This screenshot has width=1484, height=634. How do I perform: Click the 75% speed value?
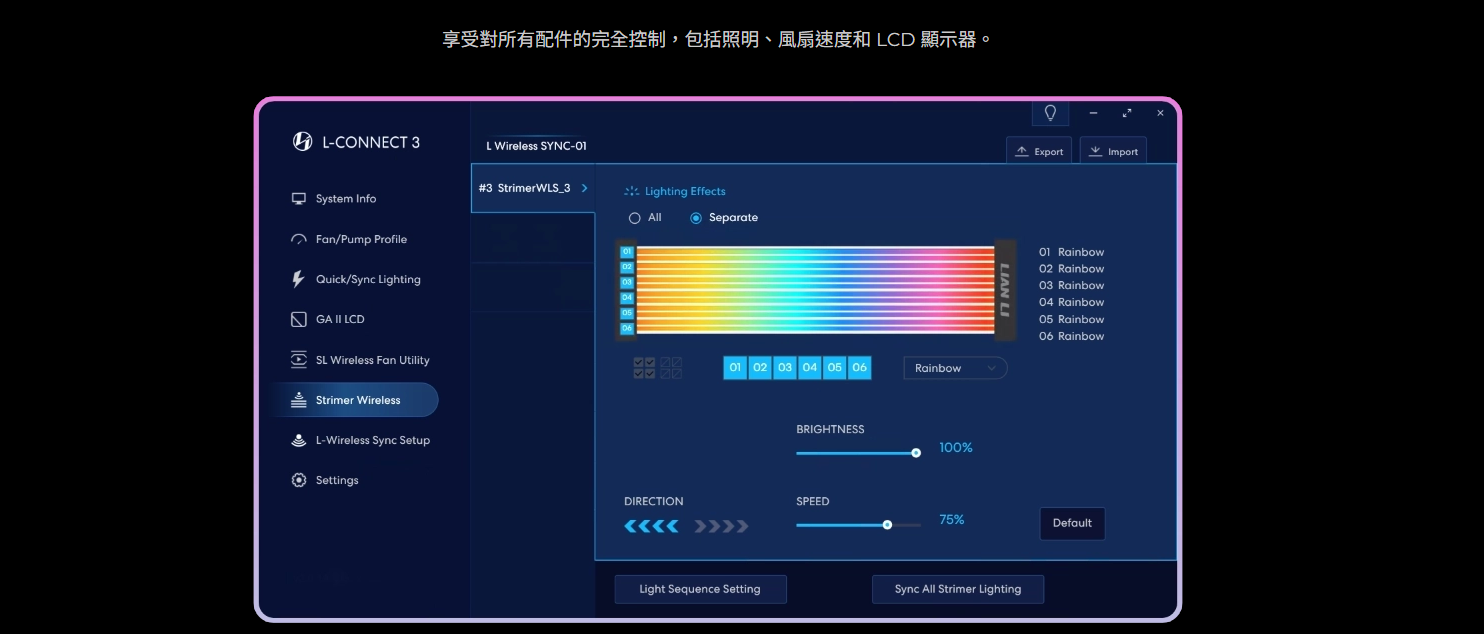[x=952, y=520]
